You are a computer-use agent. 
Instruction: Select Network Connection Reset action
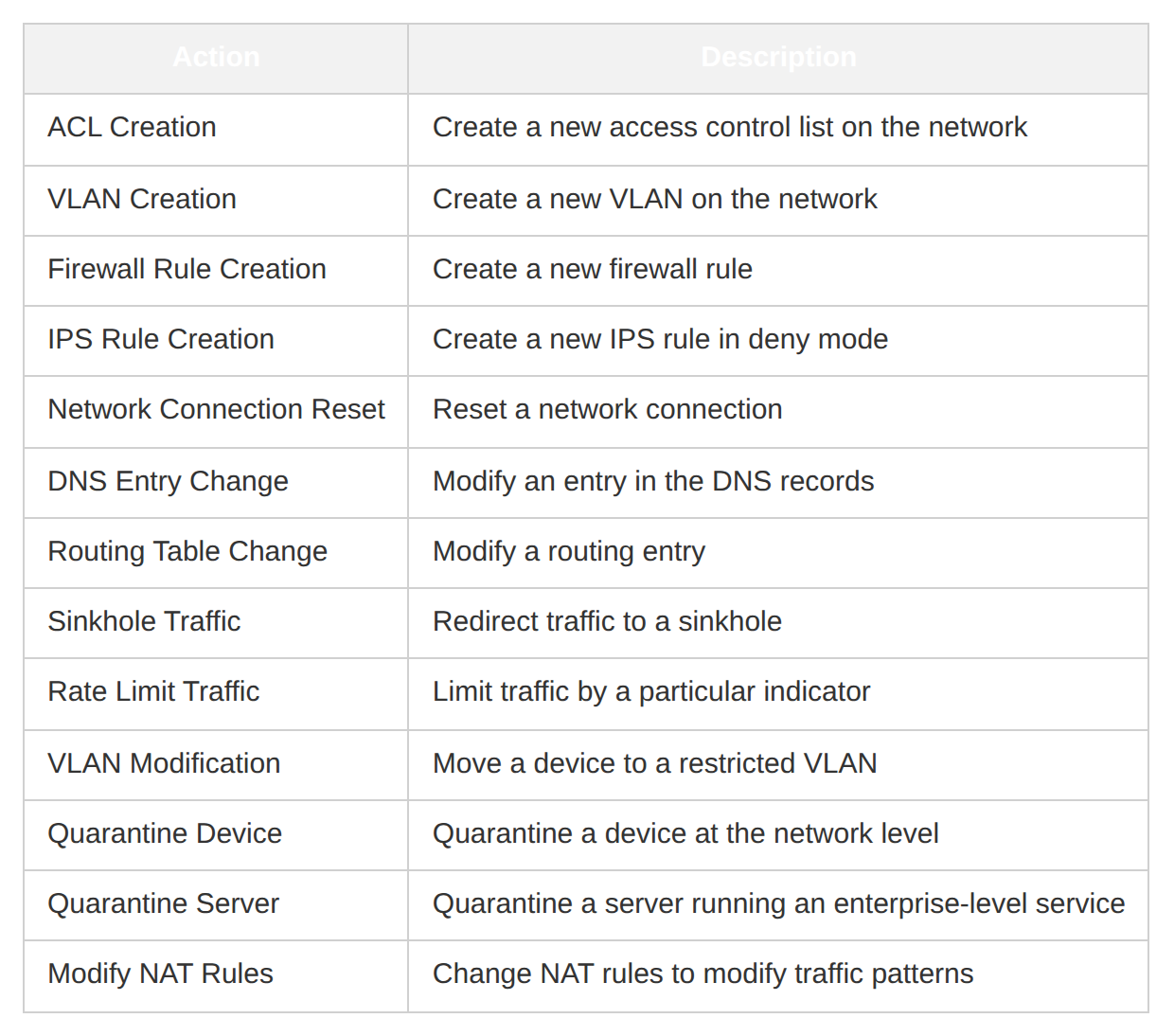tap(216, 409)
